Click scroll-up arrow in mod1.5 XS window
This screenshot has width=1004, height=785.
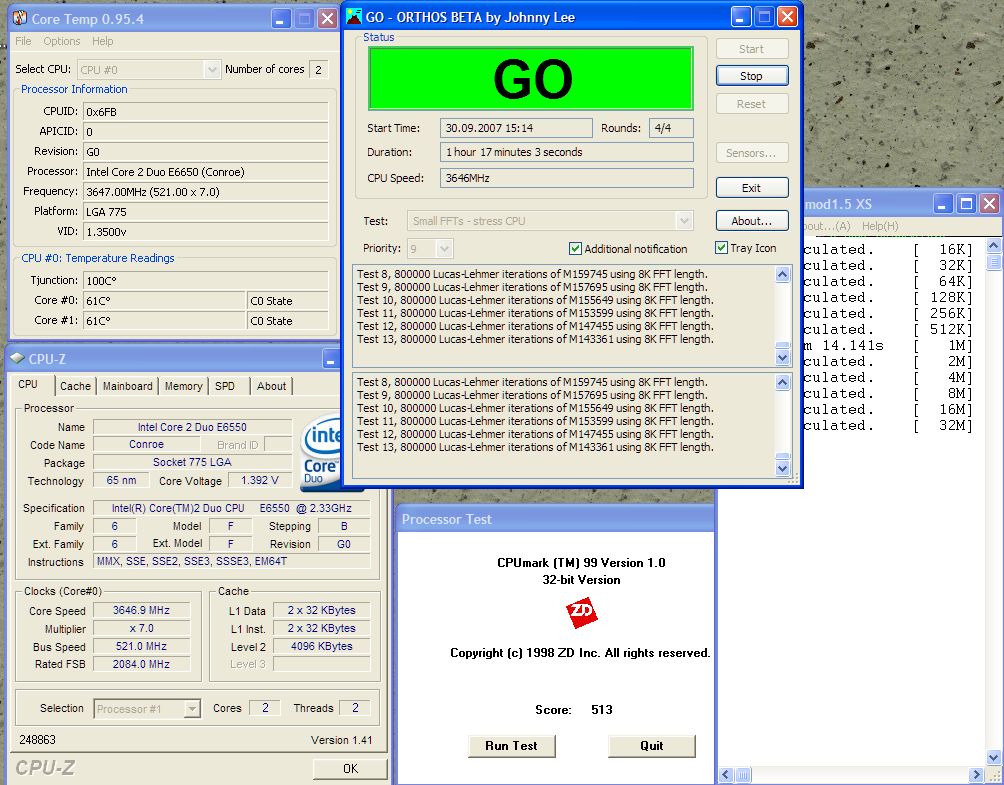(993, 246)
